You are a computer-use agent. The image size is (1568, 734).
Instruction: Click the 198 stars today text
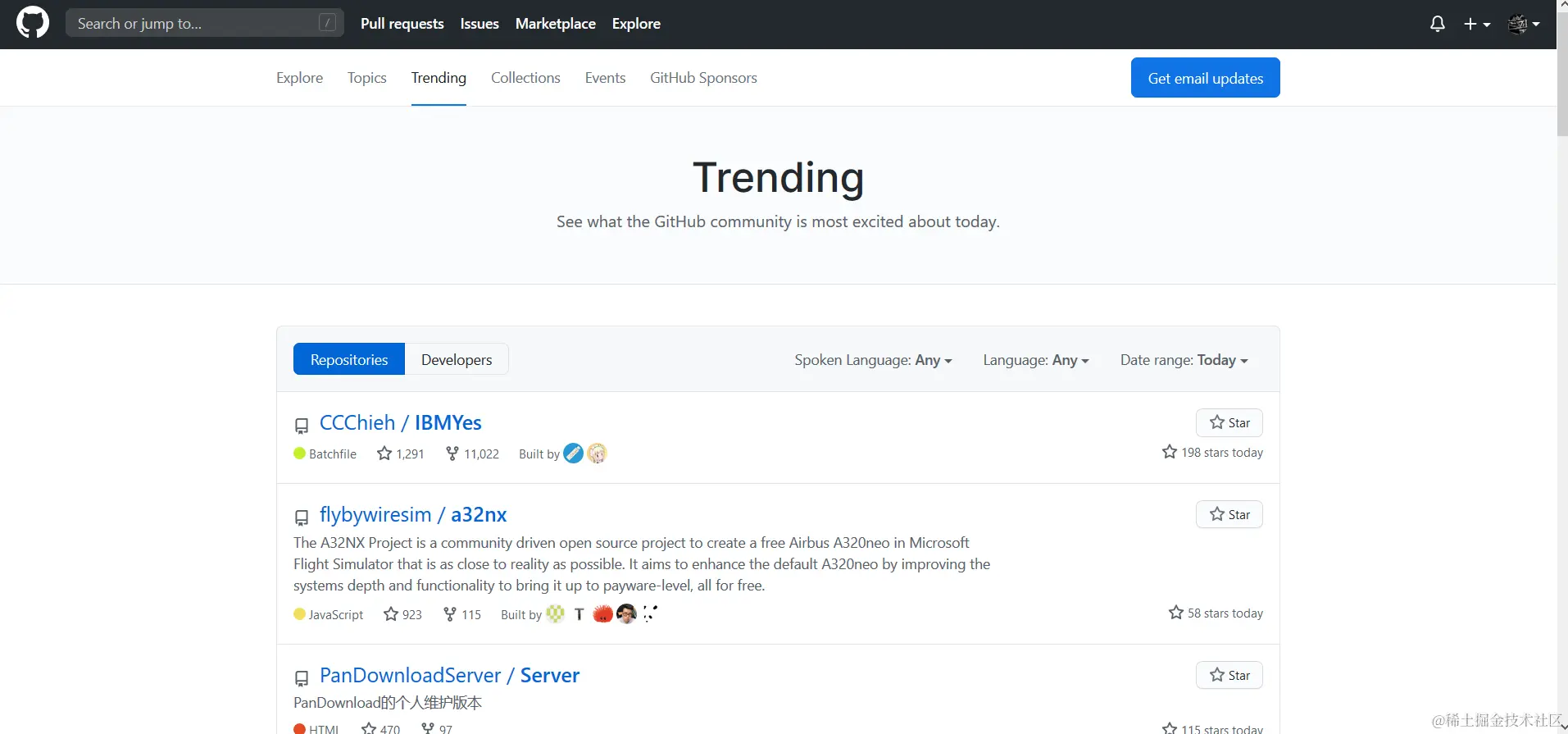point(1212,453)
